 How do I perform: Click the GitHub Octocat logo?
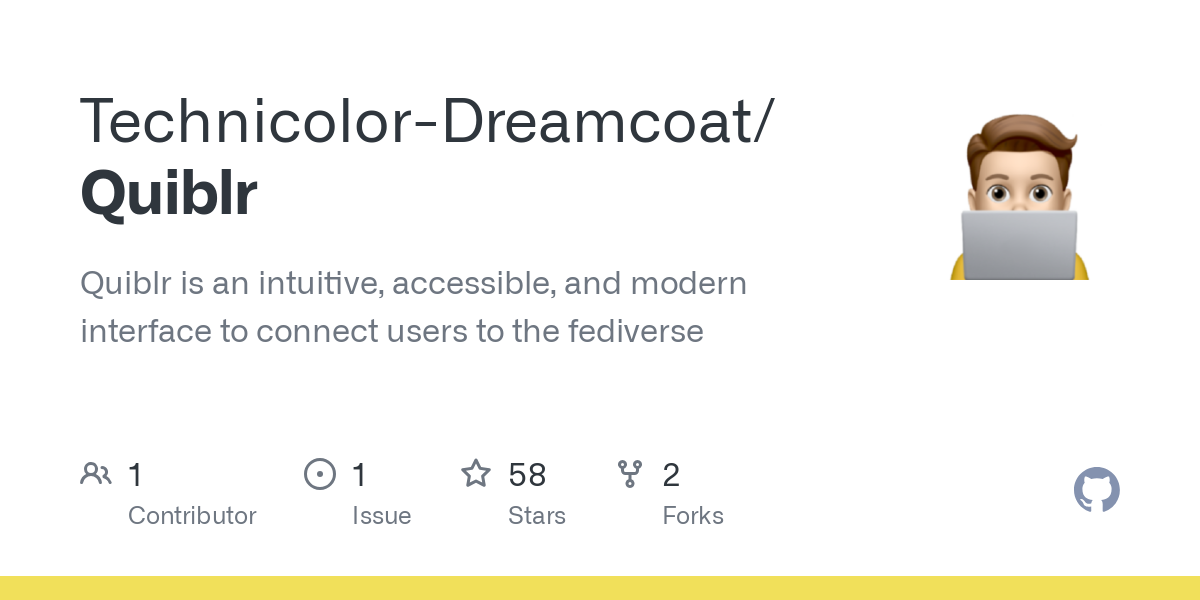click(1096, 491)
